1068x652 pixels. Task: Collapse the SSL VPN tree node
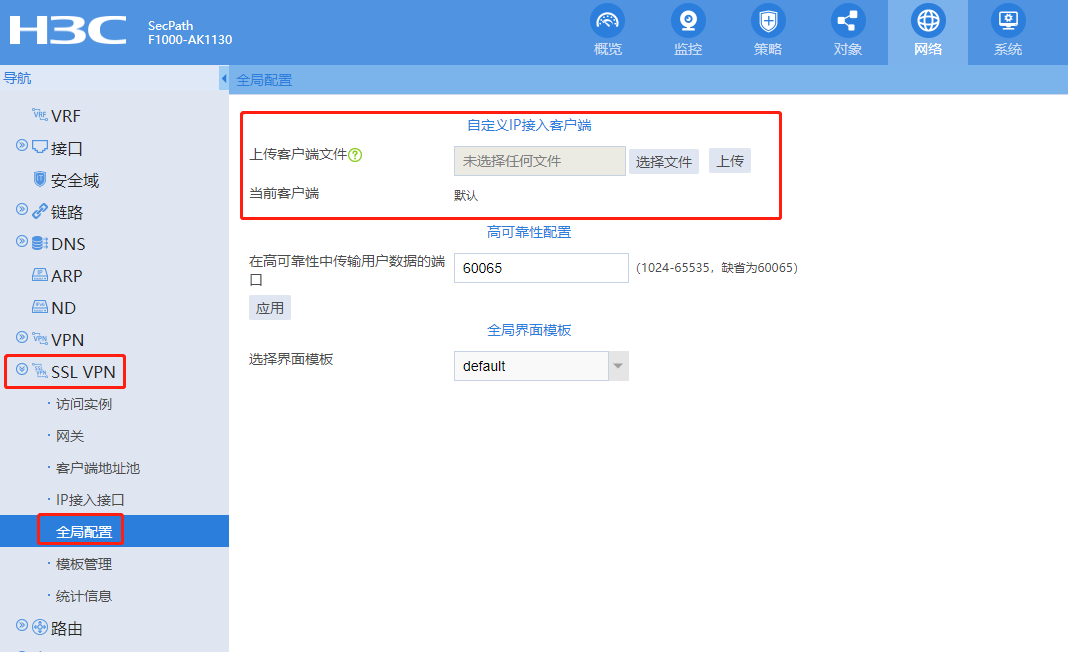click(x=22, y=369)
